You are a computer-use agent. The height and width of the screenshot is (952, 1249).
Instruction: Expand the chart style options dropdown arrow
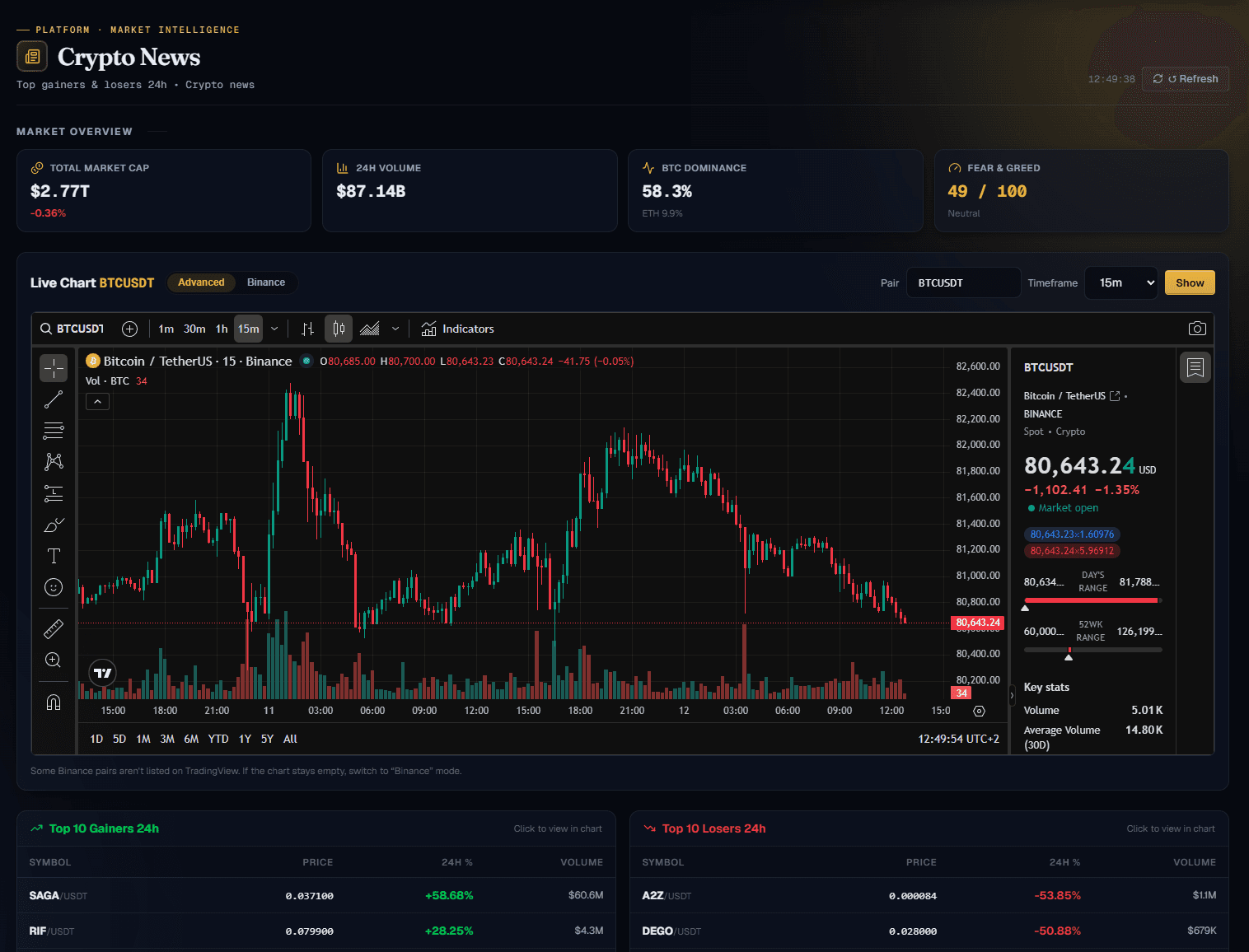[x=395, y=329]
